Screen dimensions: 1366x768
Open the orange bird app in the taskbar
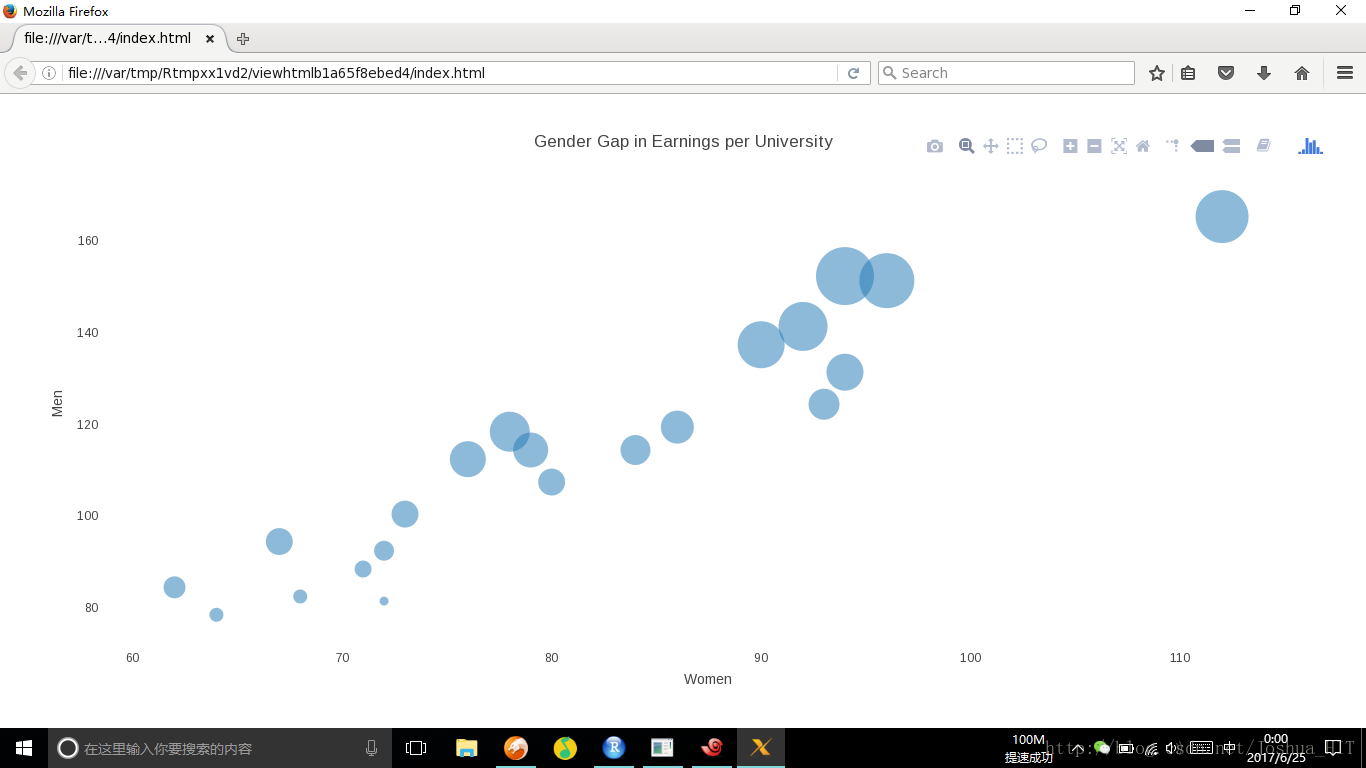(516, 748)
